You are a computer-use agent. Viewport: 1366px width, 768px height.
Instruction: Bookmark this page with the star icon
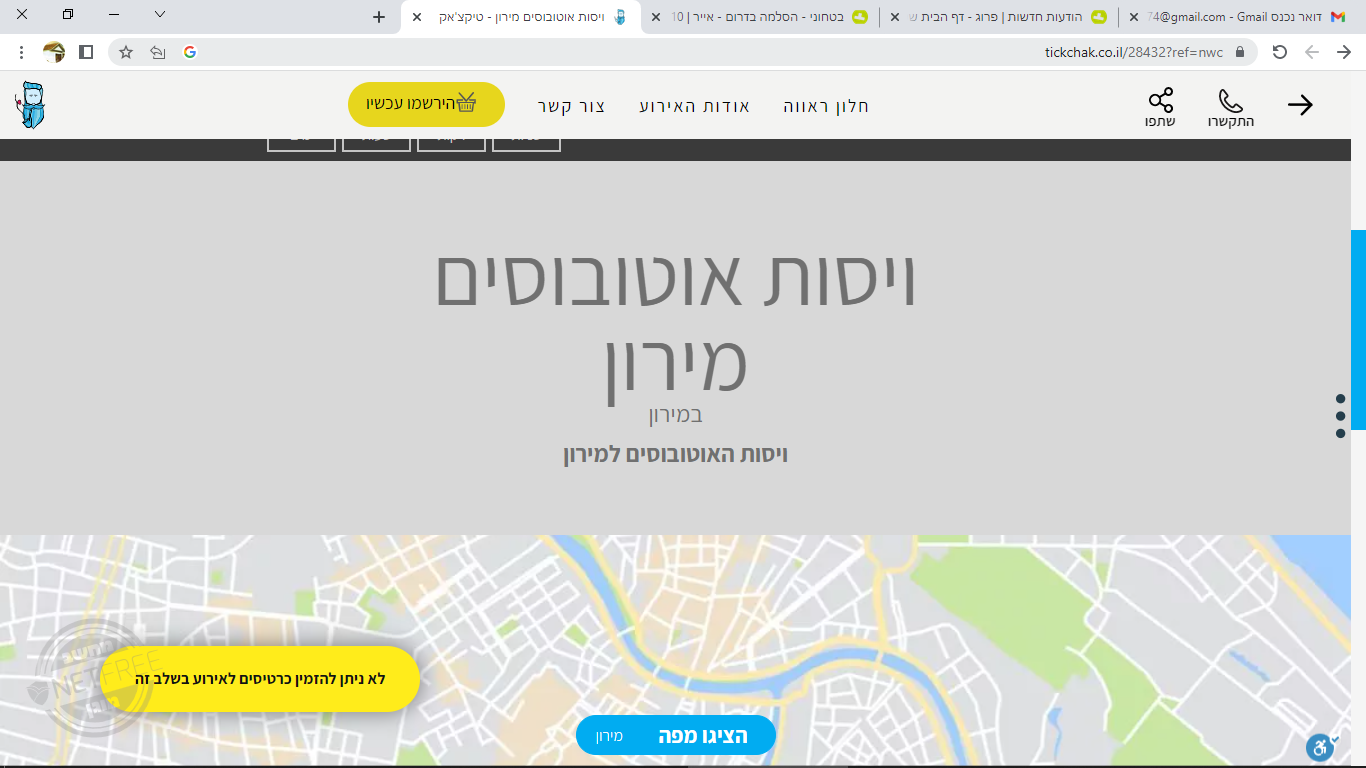[x=126, y=52]
